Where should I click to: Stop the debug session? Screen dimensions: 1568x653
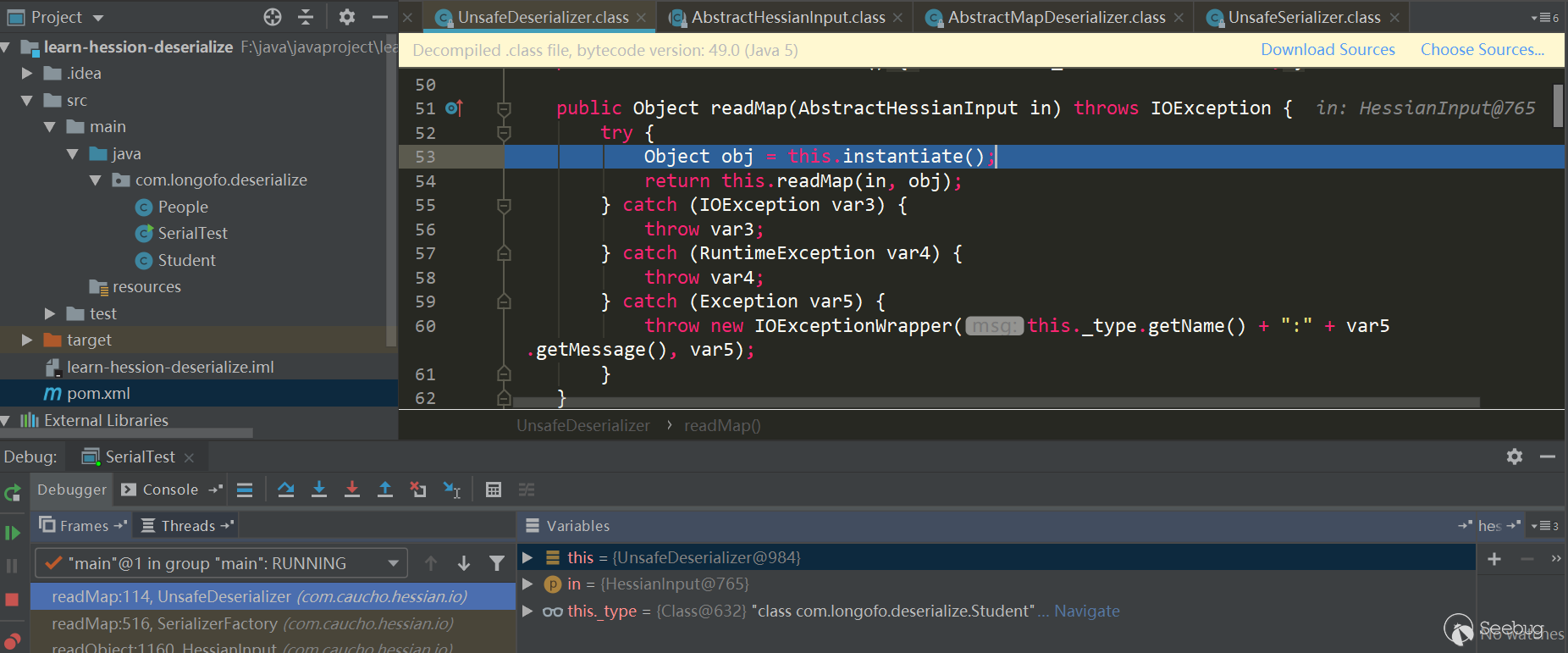pos(13,600)
